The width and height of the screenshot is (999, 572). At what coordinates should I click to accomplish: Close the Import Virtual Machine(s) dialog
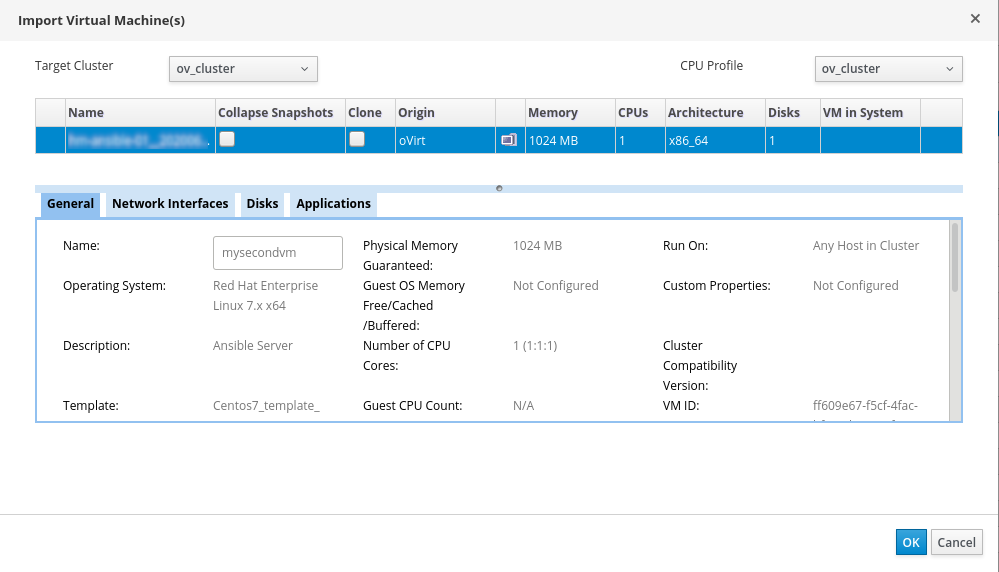pyautogui.click(x=975, y=19)
